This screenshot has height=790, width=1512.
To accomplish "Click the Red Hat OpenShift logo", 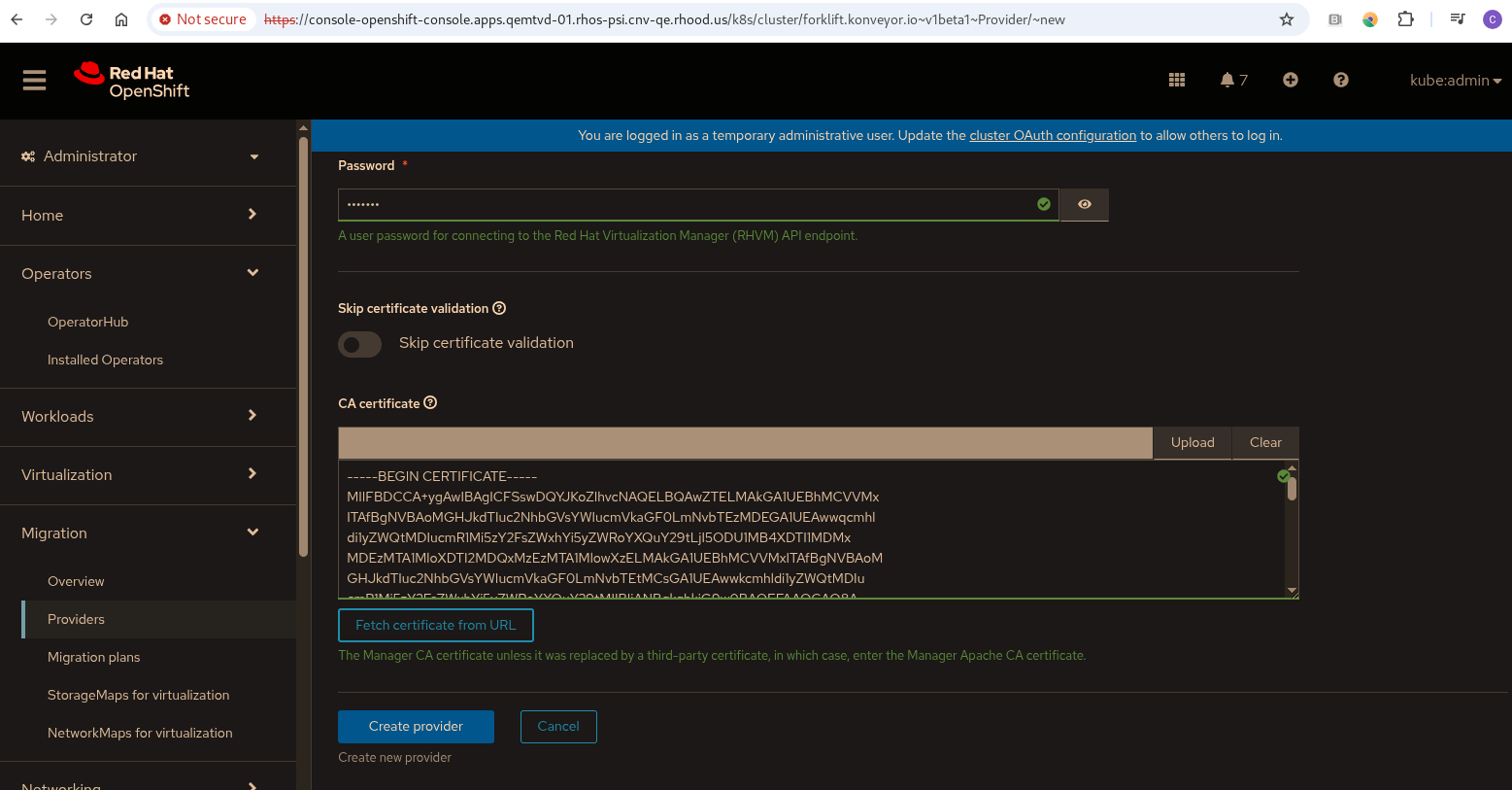I will 132,81.
